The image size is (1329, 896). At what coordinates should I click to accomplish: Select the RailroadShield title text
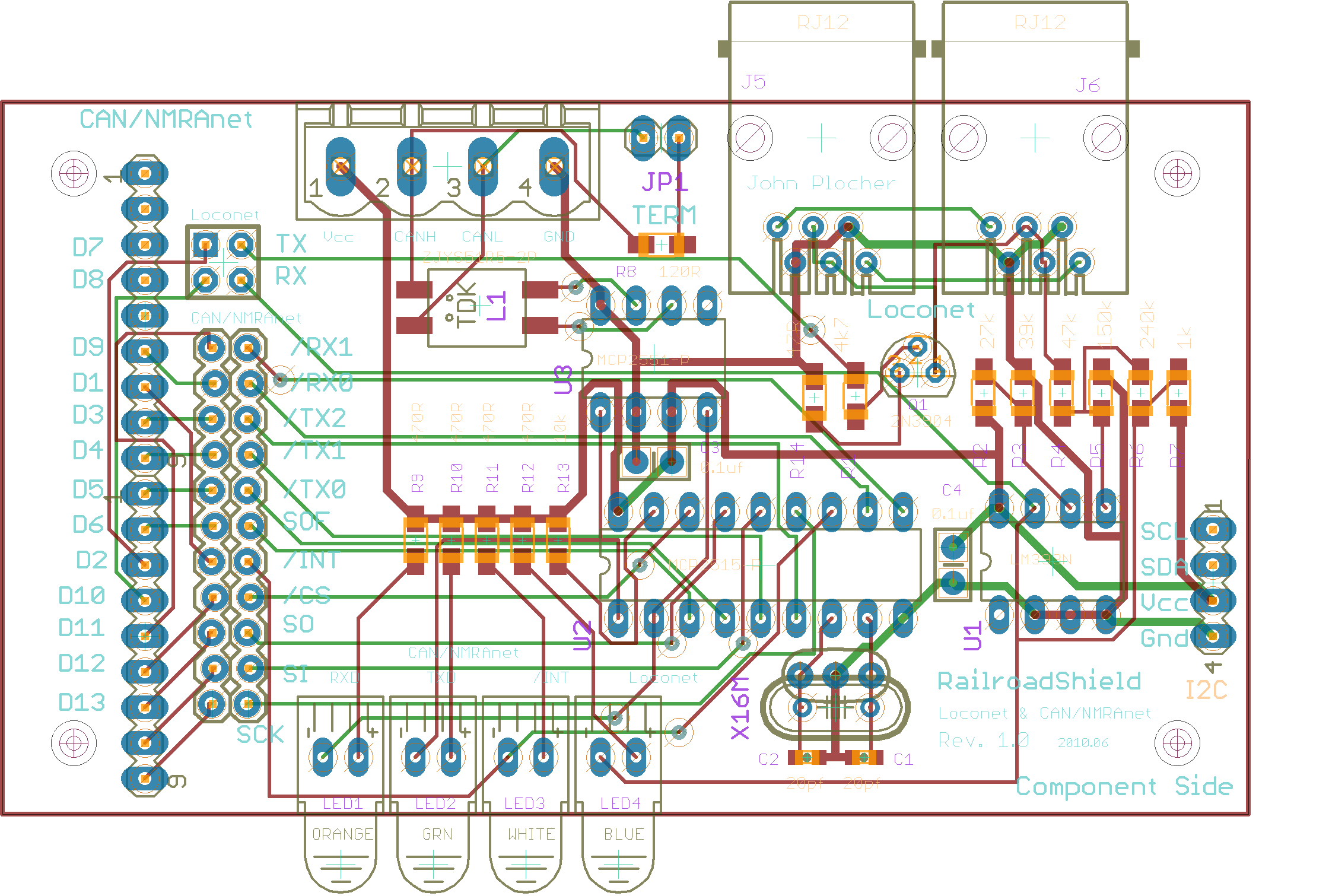(x=1039, y=681)
